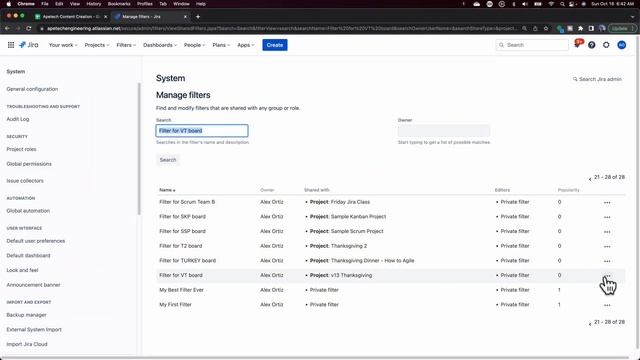640x360 pixels.
Task: Open Global permissions in the sidebar
Action: 29,164
